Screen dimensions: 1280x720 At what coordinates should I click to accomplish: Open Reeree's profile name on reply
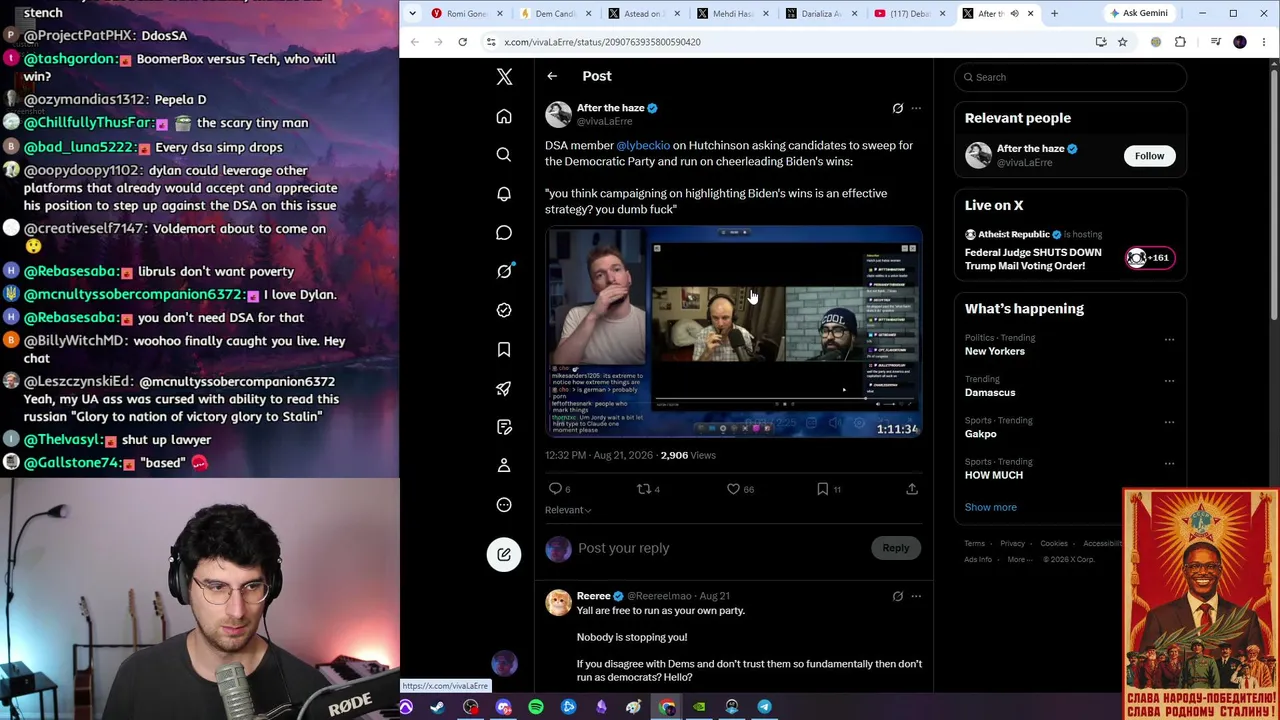[x=593, y=596]
